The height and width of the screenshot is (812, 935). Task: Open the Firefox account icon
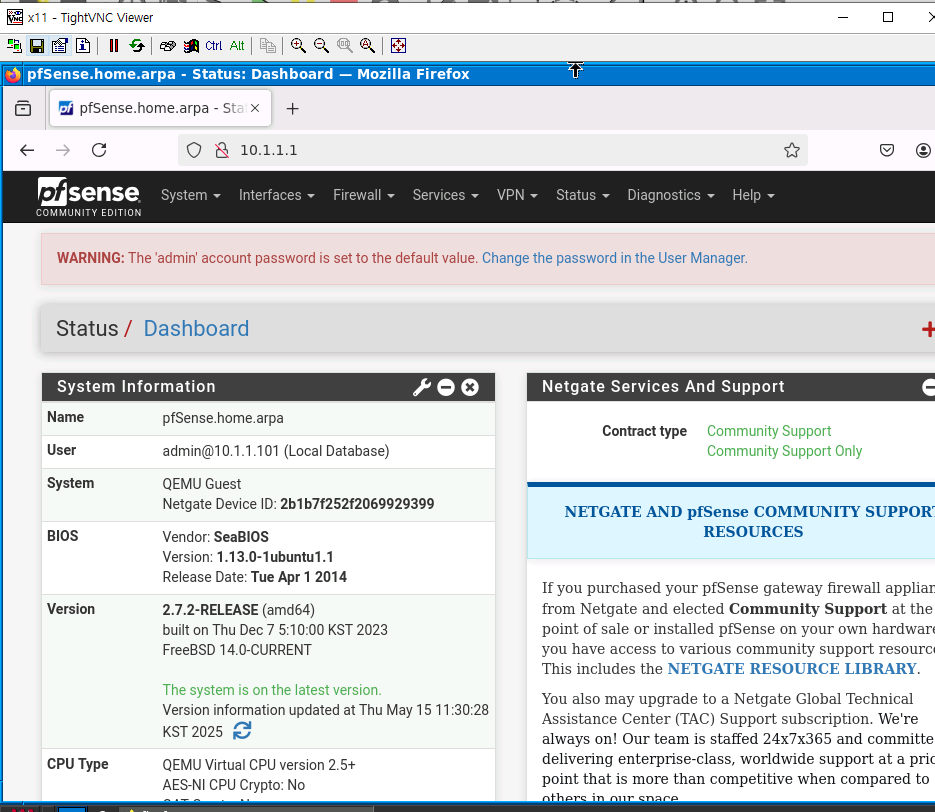coord(923,150)
